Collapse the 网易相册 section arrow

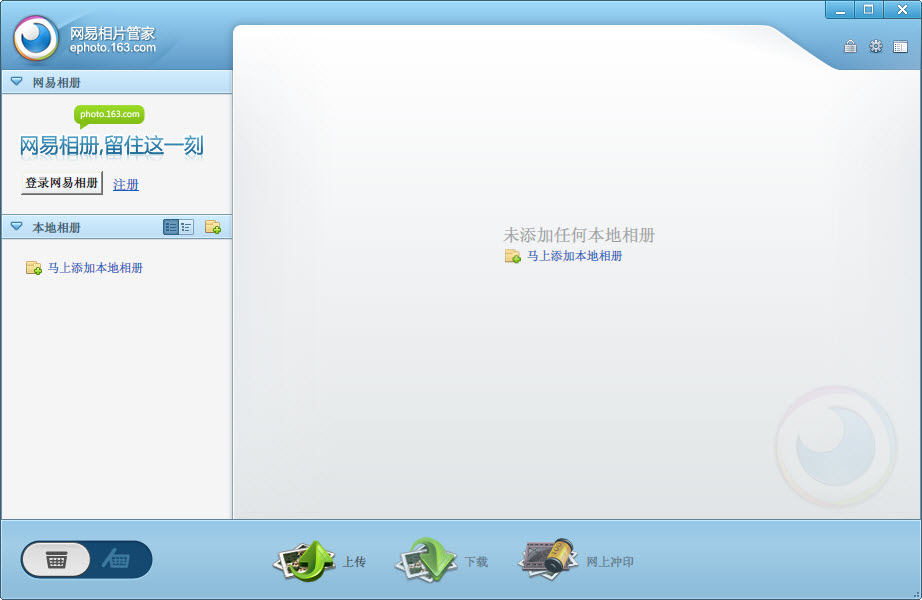point(16,81)
